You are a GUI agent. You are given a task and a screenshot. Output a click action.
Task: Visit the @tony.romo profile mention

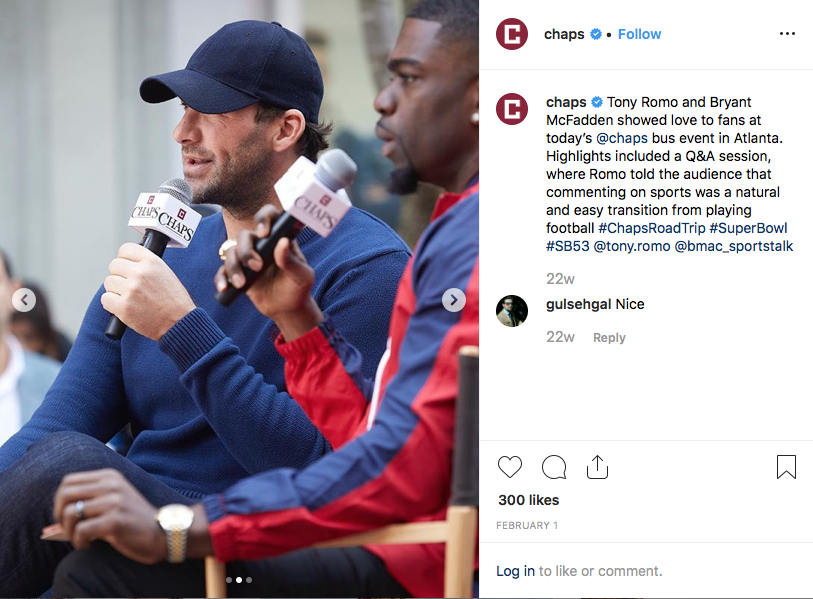click(632, 246)
